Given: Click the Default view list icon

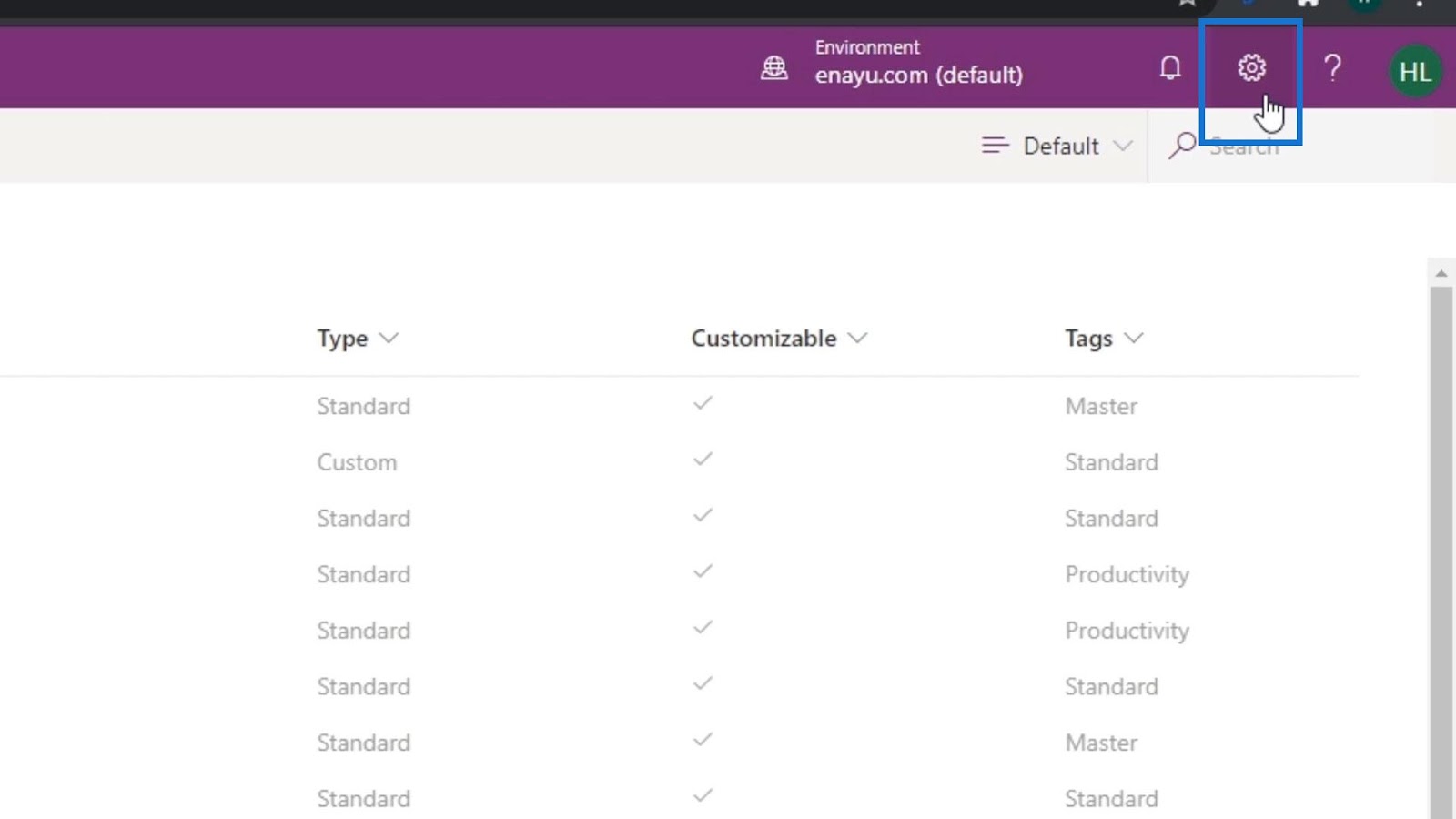Looking at the screenshot, I should pos(995,146).
